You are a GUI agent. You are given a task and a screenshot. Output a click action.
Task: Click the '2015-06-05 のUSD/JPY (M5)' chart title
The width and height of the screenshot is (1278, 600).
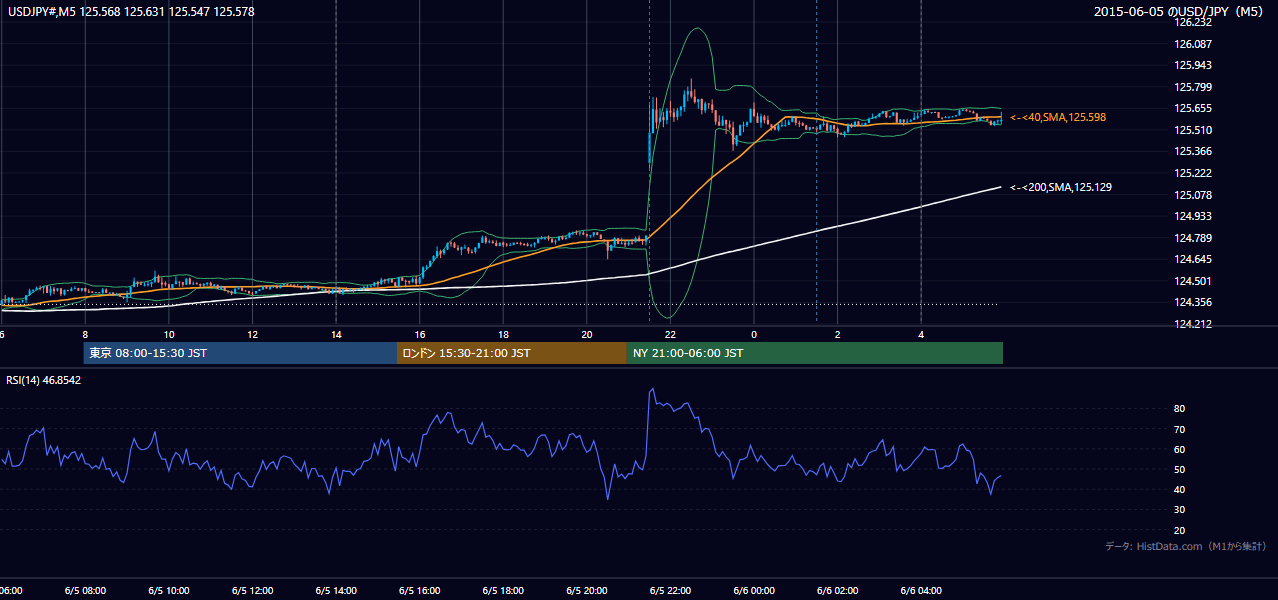click(1180, 11)
